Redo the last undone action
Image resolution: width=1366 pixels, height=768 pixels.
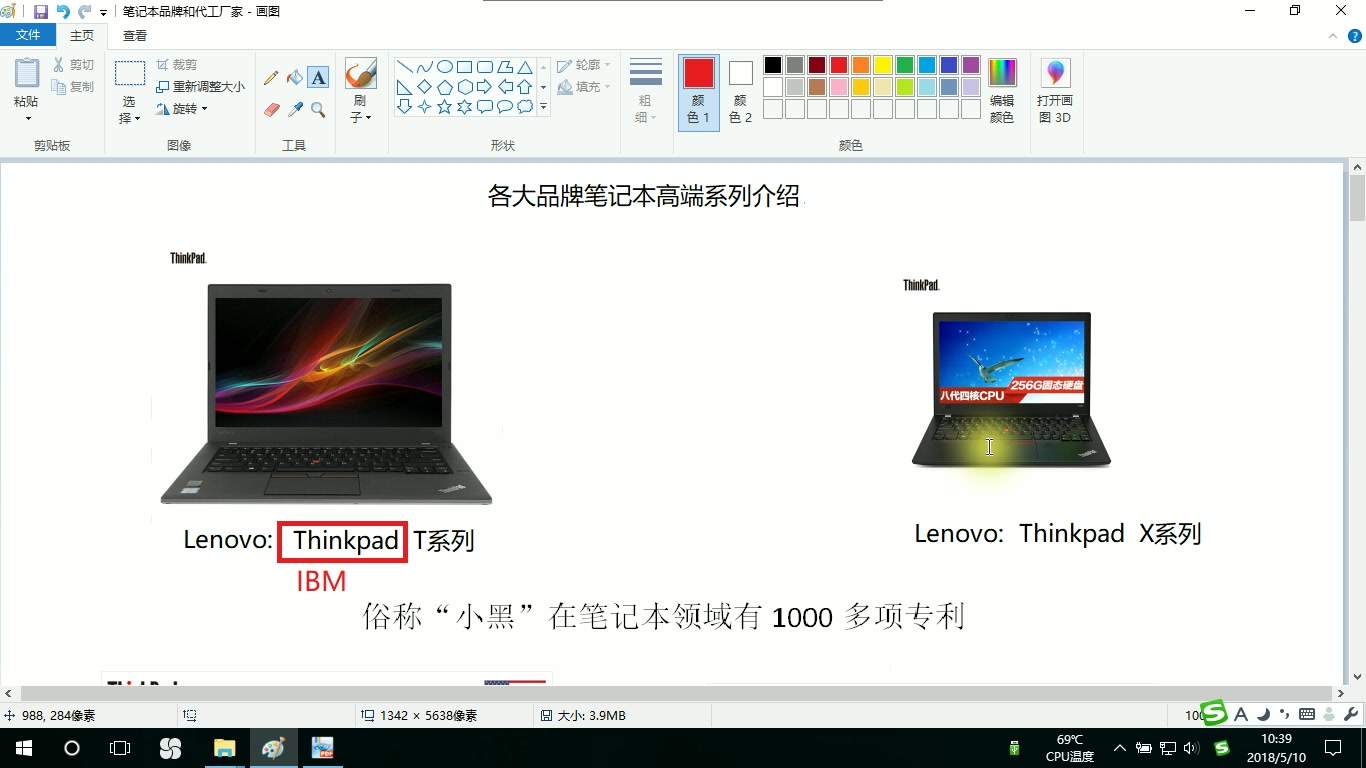coord(84,11)
